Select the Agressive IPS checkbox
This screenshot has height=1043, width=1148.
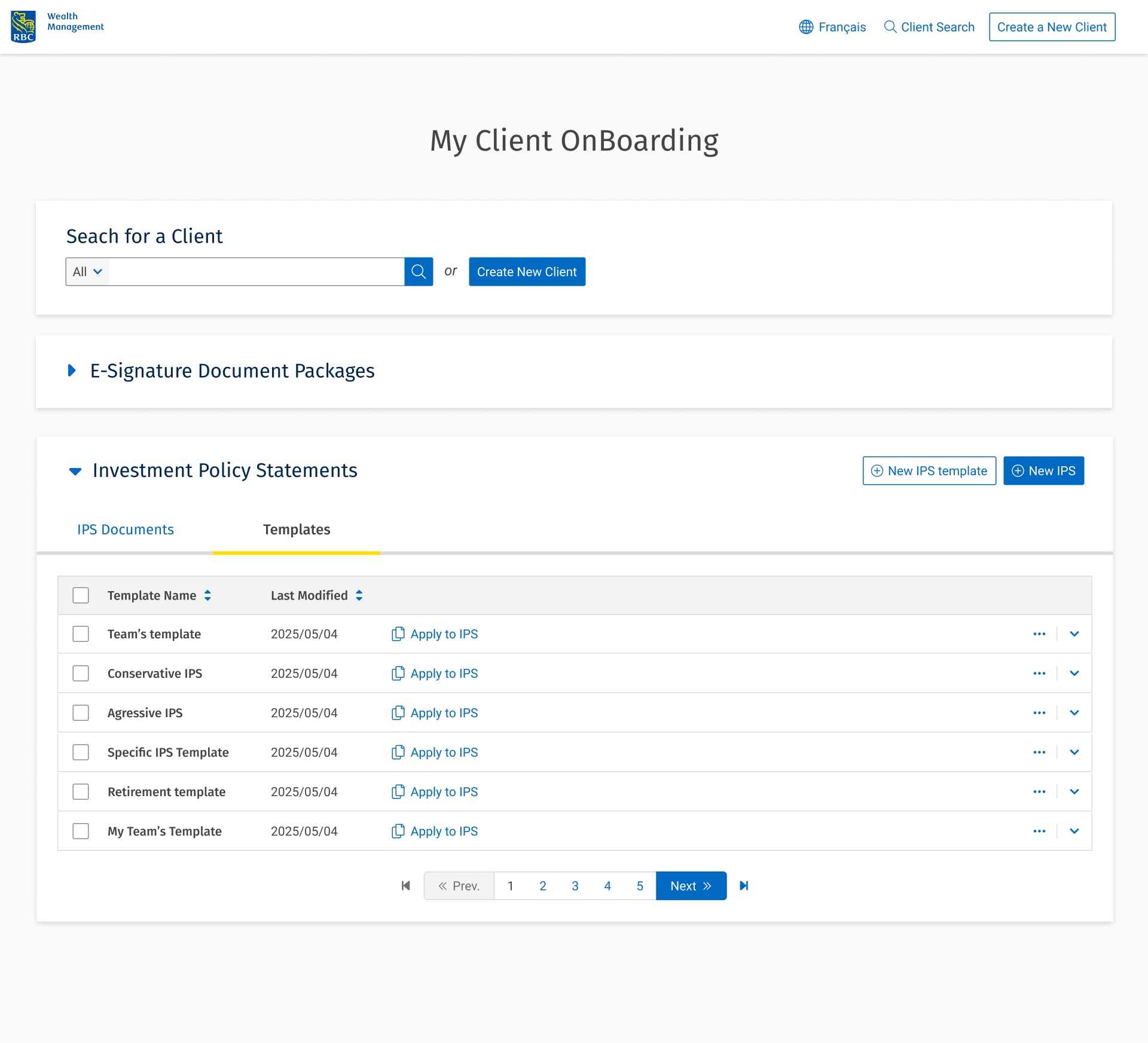pos(81,713)
